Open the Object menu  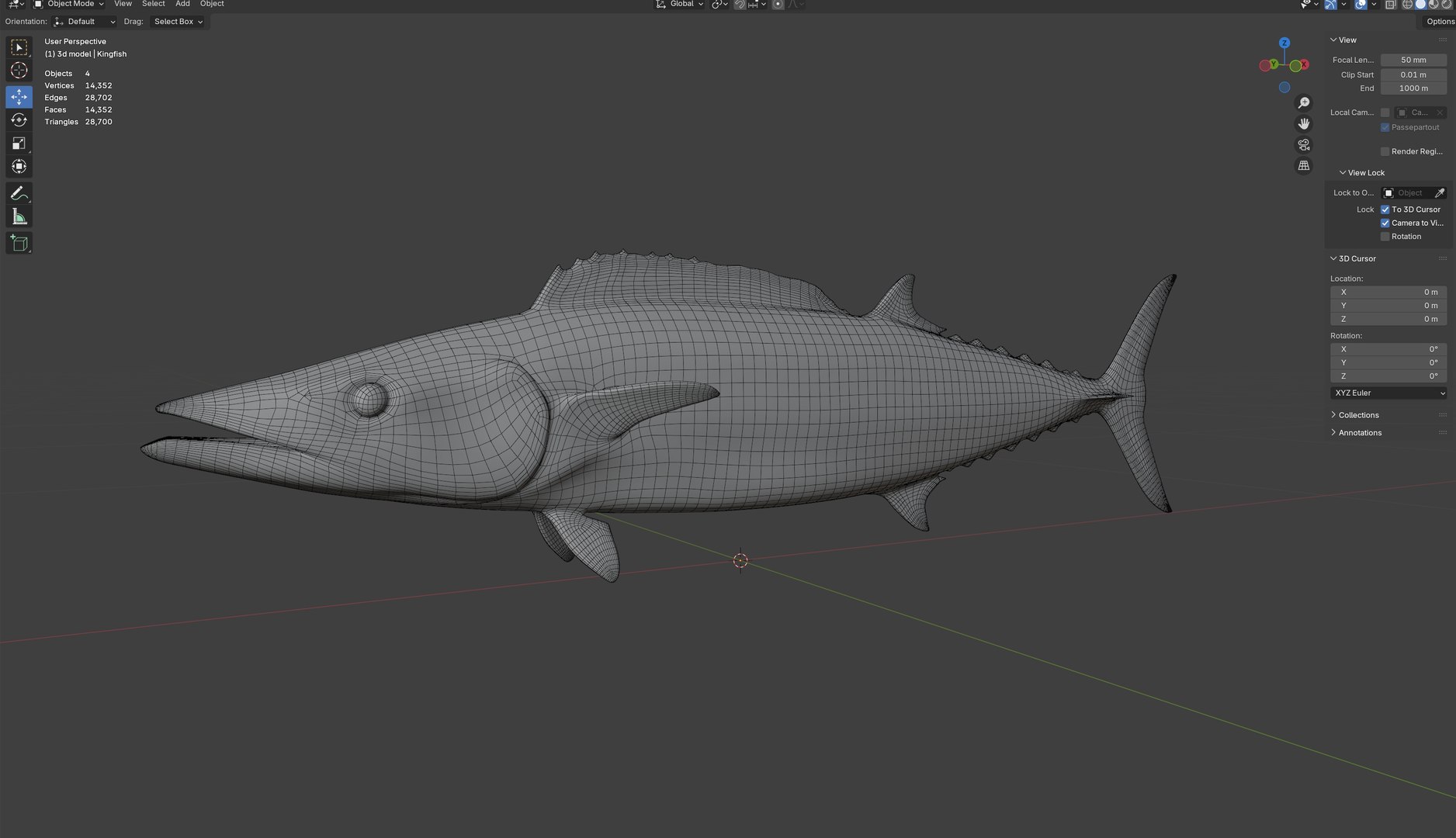tap(212, 4)
